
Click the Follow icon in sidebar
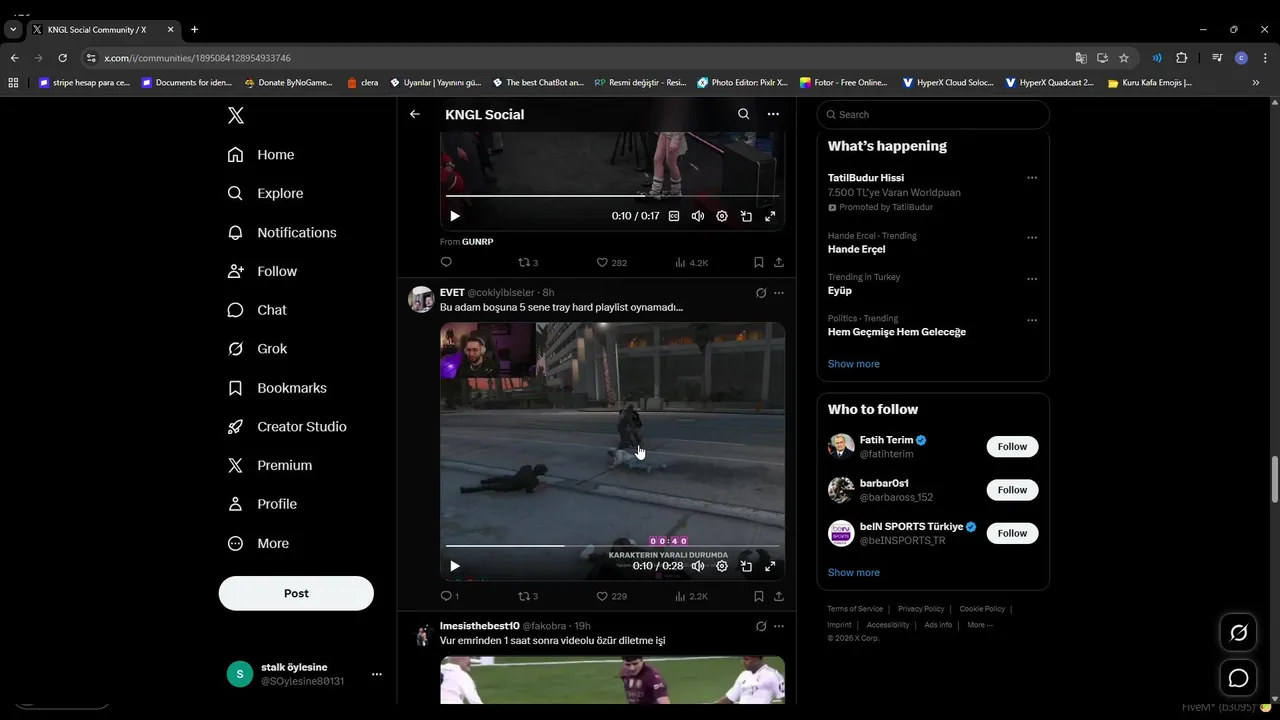[x=236, y=271]
